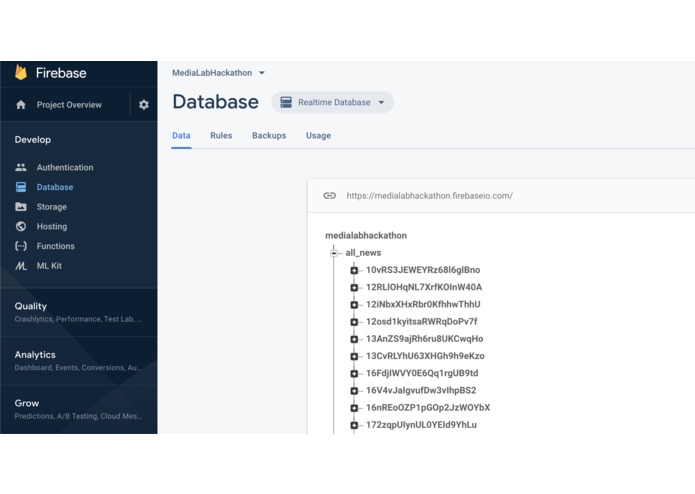The image size is (695, 494).
Task: Click the database URL medialabhackathon.firebaseio.com
Action: tap(429, 195)
